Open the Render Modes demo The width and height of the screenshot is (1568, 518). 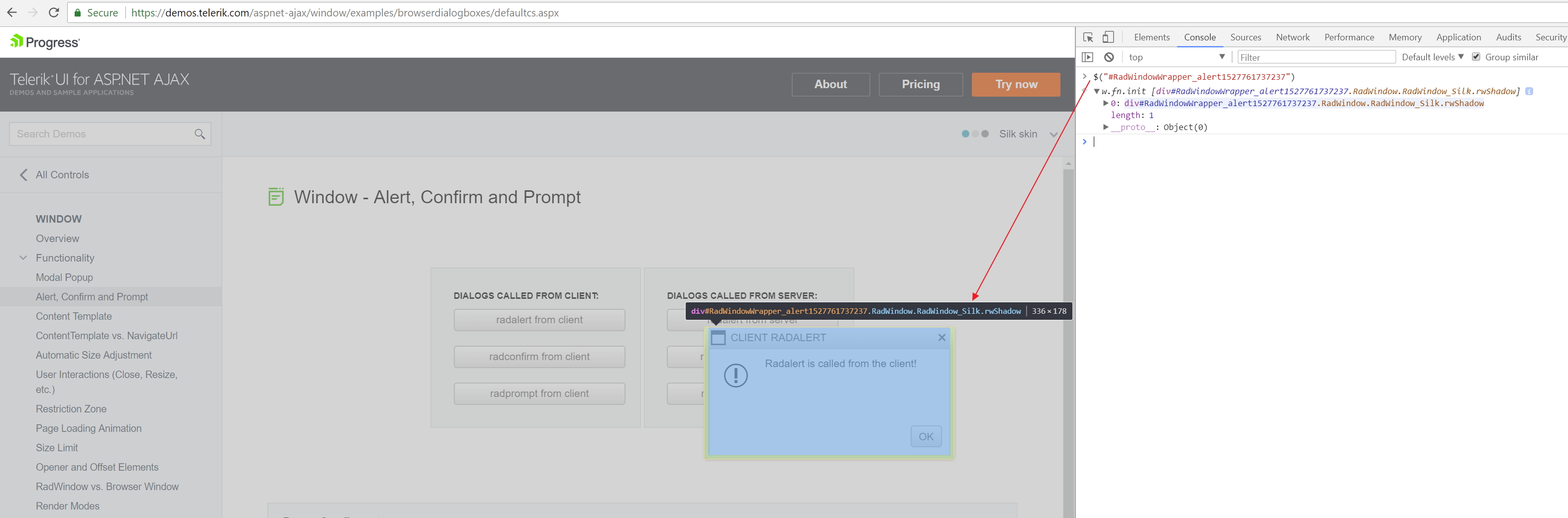click(68, 507)
